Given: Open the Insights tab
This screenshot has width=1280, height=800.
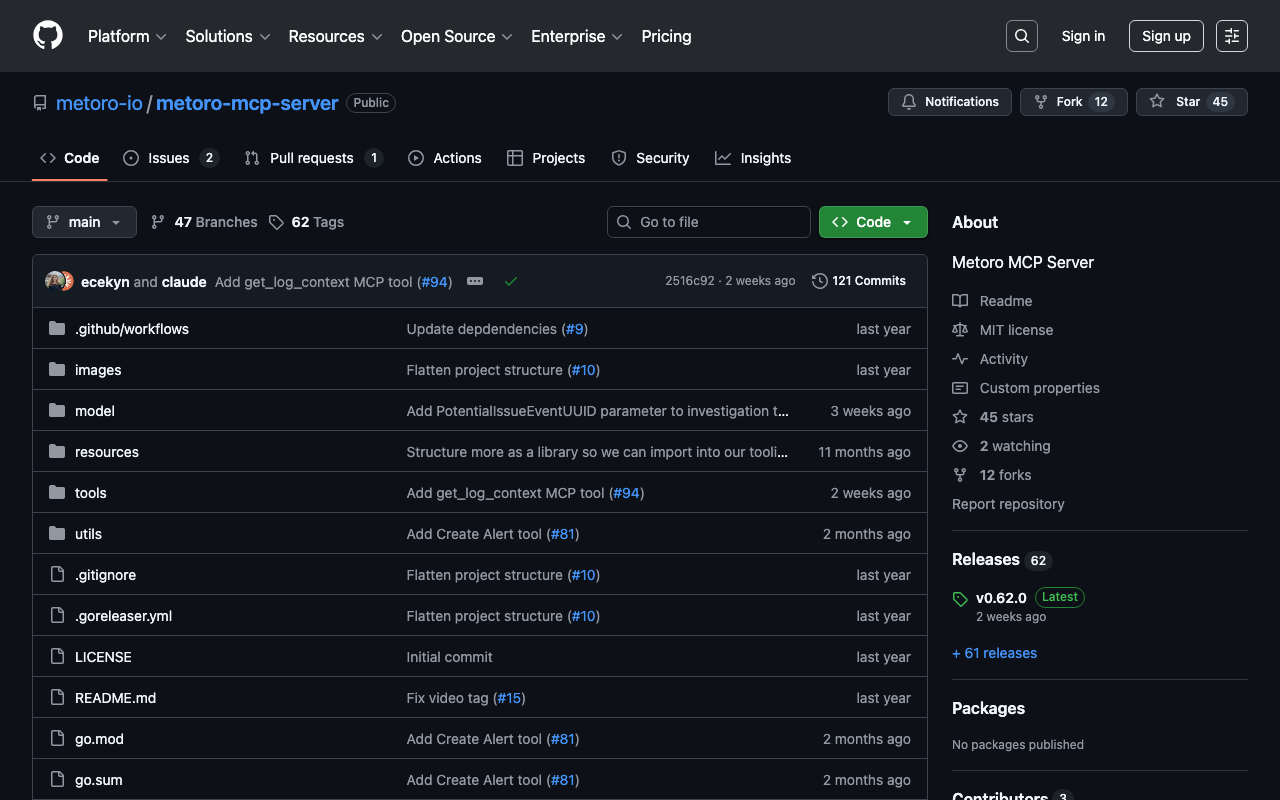Looking at the screenshot, I should [765, 158].
